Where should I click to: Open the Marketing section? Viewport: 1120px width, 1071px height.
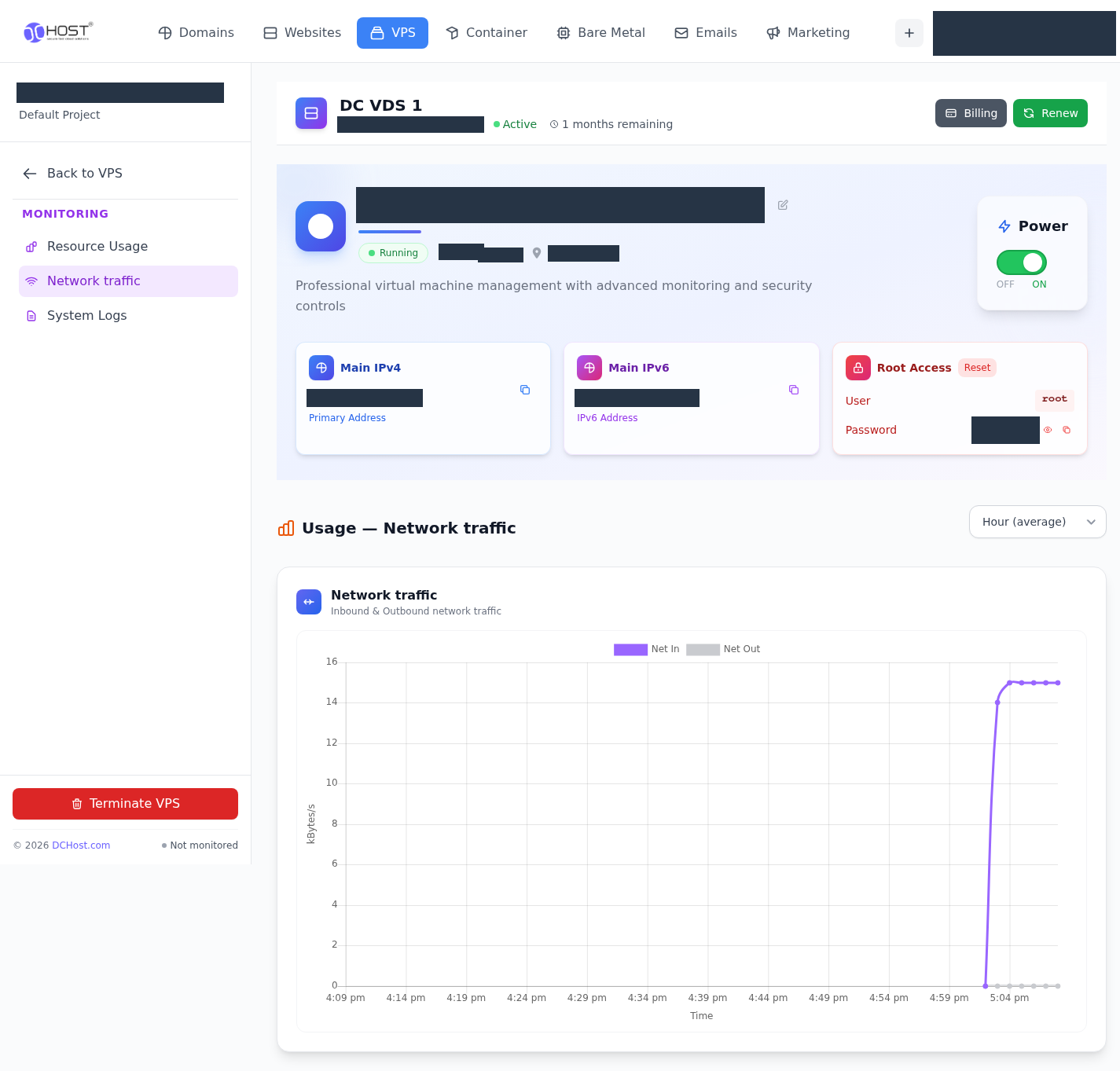click(808, 33)
